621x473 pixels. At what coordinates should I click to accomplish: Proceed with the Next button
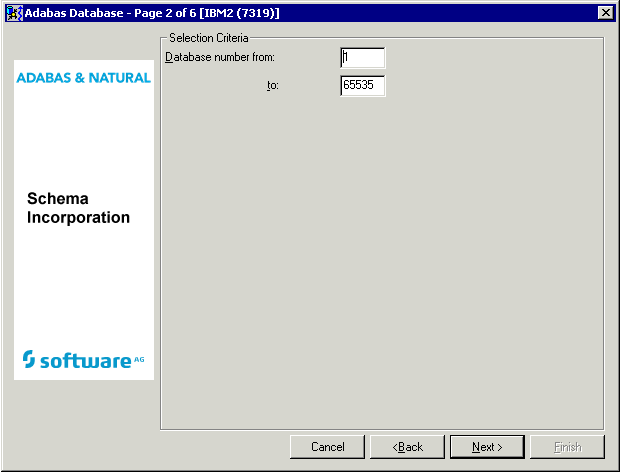487,447
